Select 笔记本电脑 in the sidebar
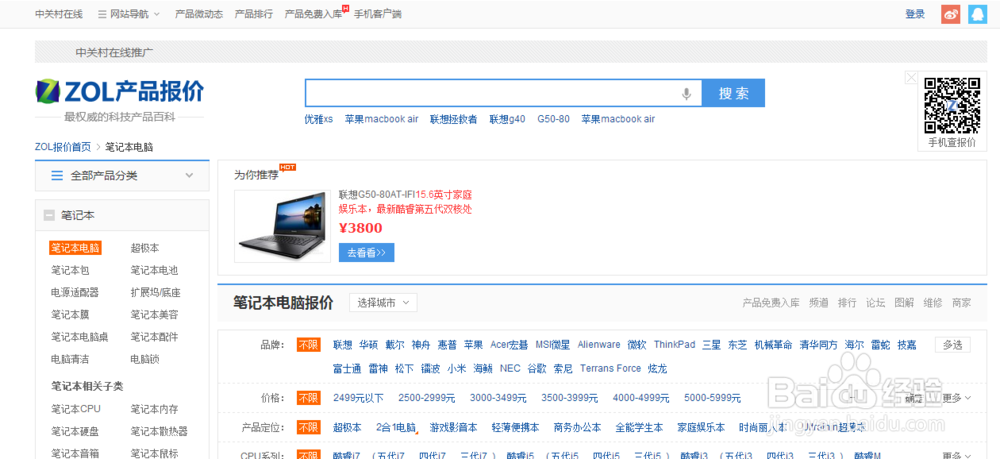 click(75, 248)
